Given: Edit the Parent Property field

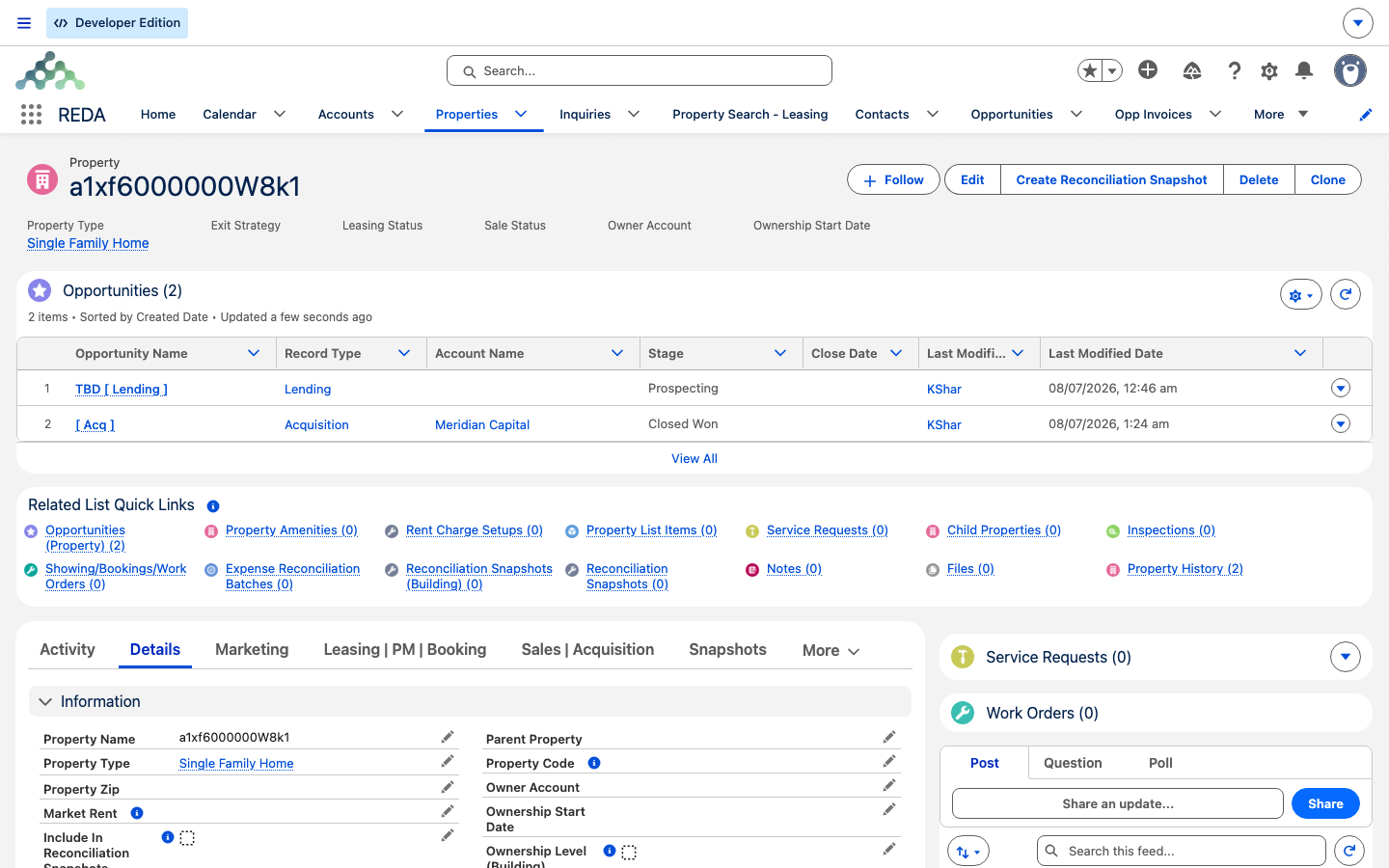Looking at the screenshot, I should [x=889, y=738].
